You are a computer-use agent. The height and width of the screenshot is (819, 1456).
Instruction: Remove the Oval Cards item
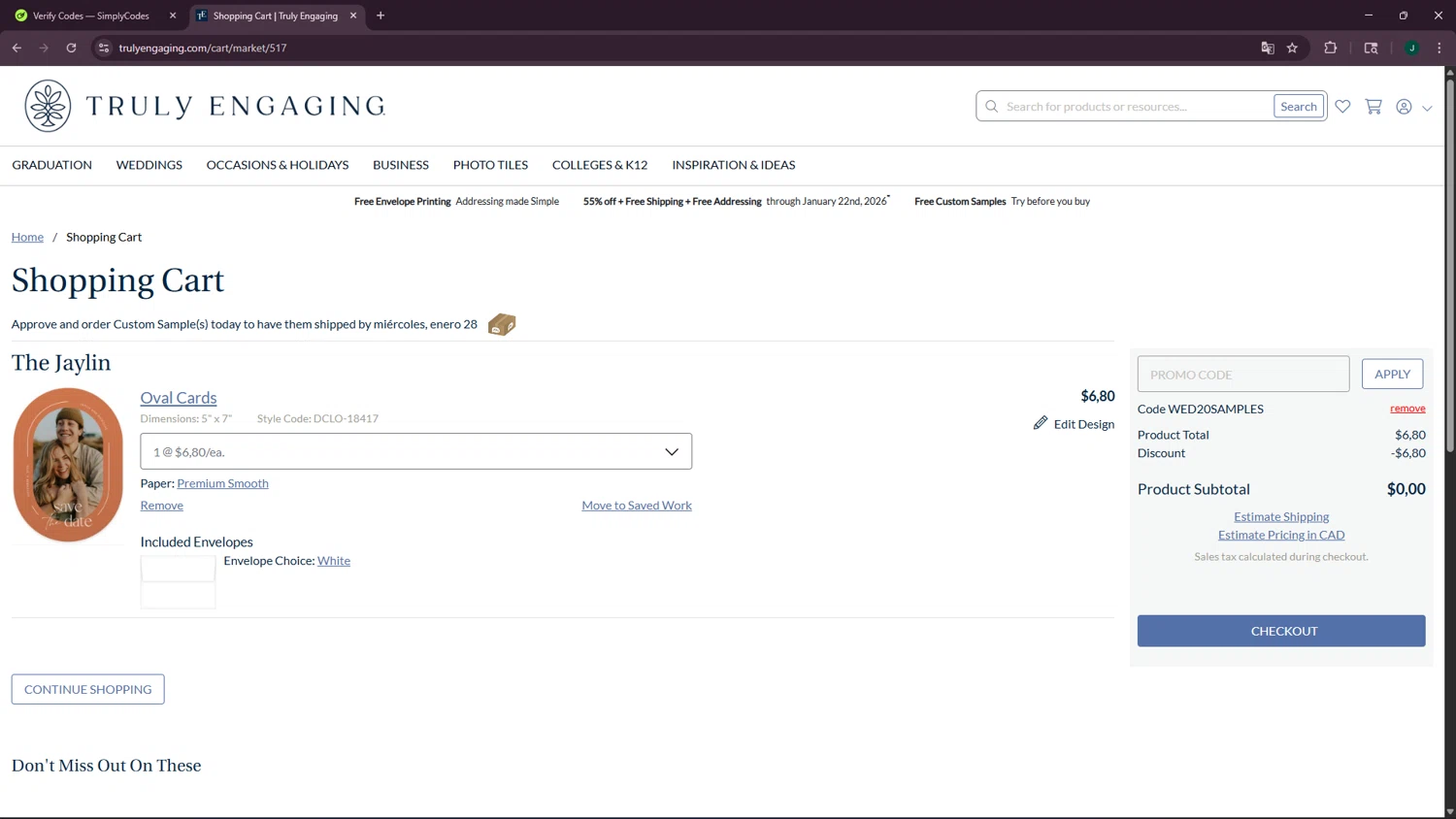(161, 506)
